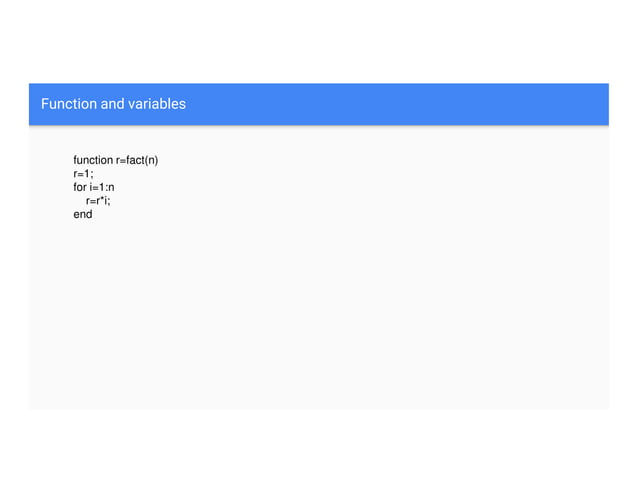Click the white margin above the blue header

pyautogui.click(x=319, y=41)
